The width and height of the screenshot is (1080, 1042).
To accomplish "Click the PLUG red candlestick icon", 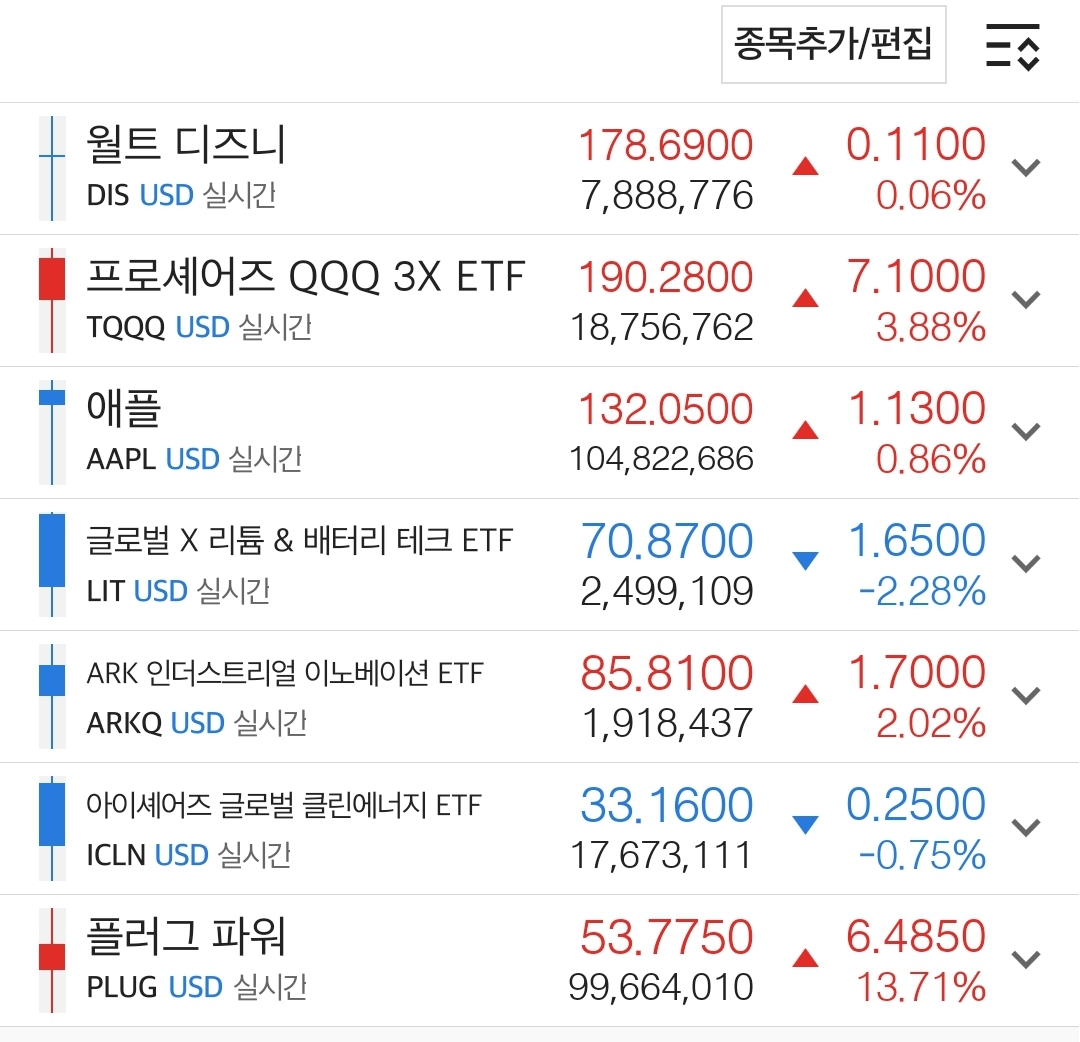I will (x=52, y=960).
